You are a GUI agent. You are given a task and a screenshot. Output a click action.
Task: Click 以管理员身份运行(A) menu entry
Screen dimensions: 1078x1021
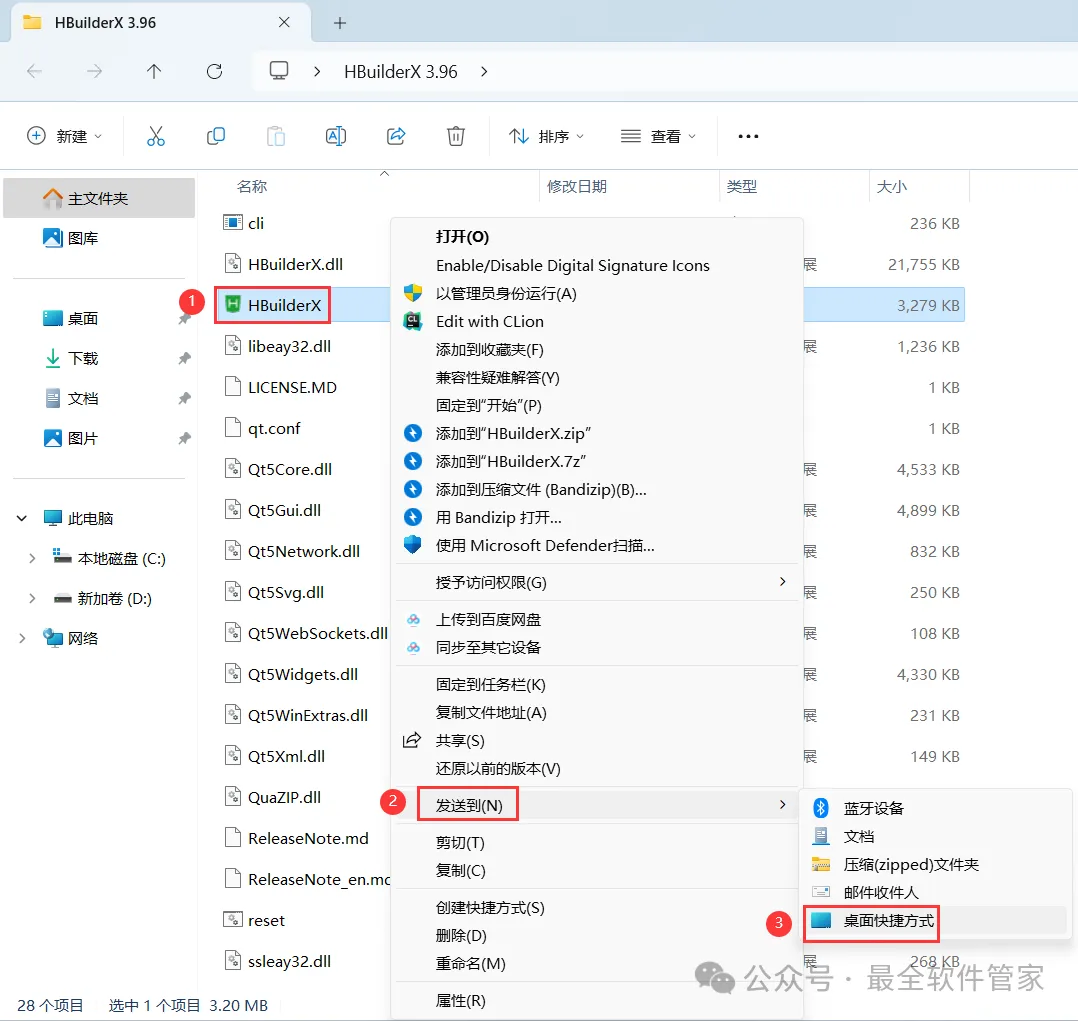(x=506, y=294)
